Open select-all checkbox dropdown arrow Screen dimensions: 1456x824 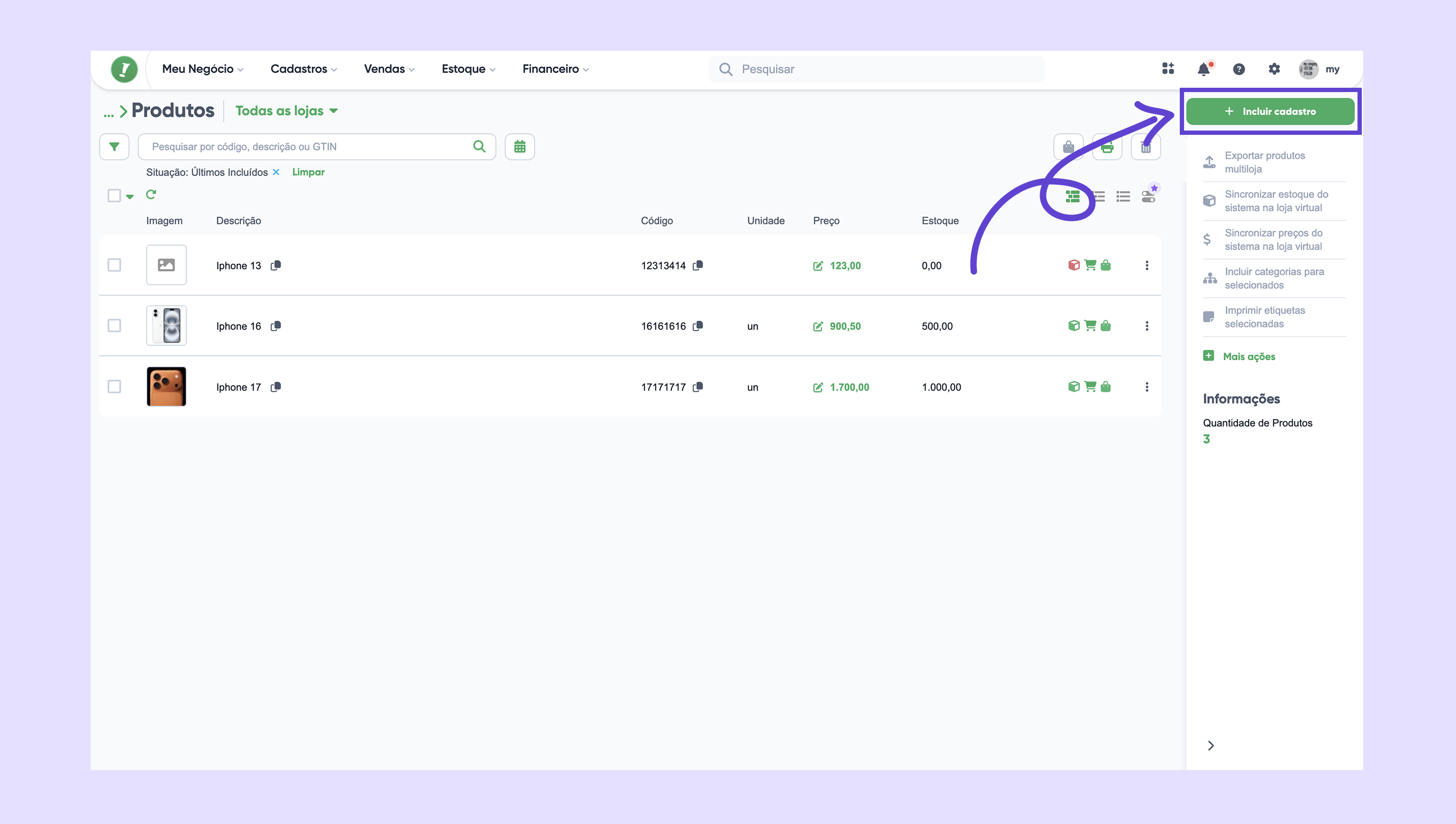(130, 197)
